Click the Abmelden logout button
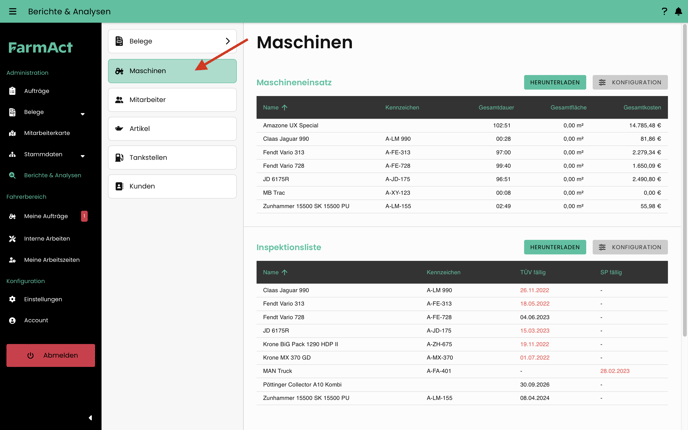Image resolution: width=688 pixels, height=430 pixels. coord(50,355)
